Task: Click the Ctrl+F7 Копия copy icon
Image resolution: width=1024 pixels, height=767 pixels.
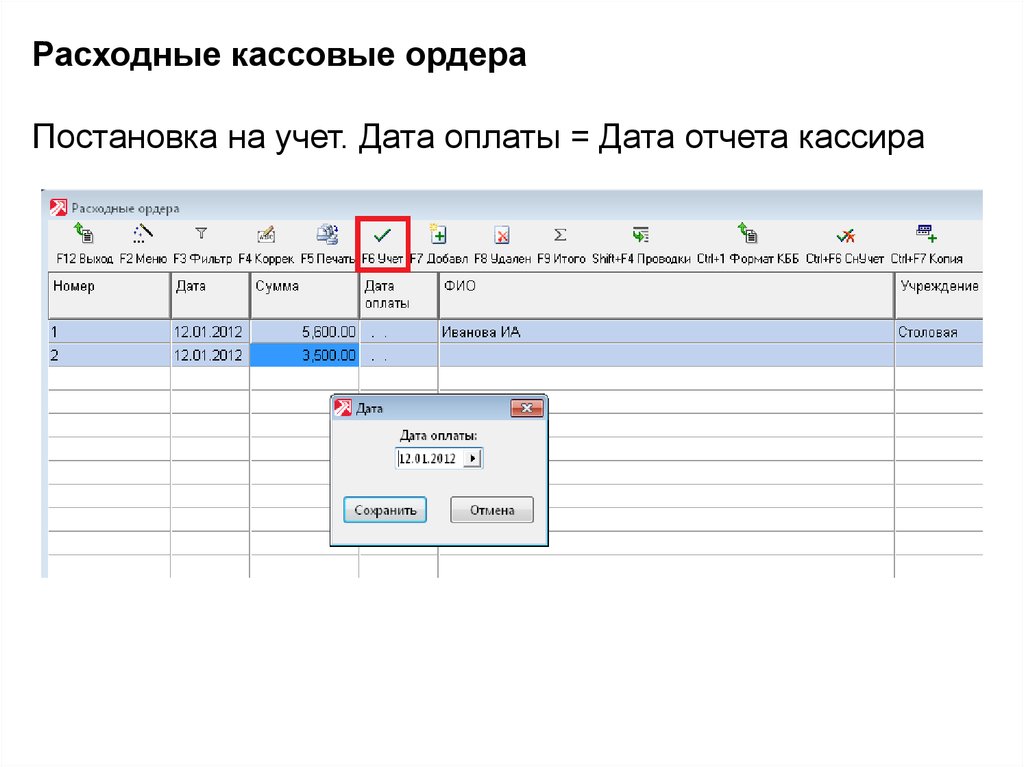Action: 926,236
